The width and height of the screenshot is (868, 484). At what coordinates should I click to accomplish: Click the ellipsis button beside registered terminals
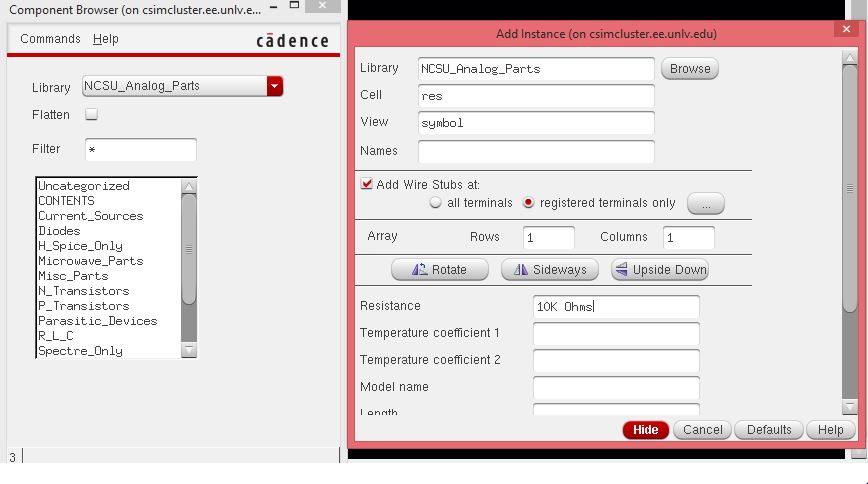click(706, 204)
